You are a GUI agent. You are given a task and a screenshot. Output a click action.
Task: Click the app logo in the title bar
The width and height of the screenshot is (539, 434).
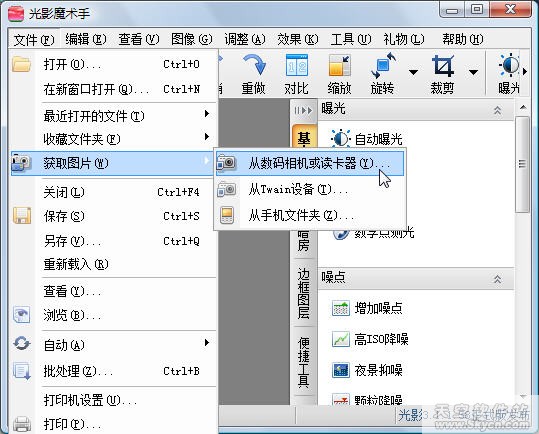pos(16,14)
